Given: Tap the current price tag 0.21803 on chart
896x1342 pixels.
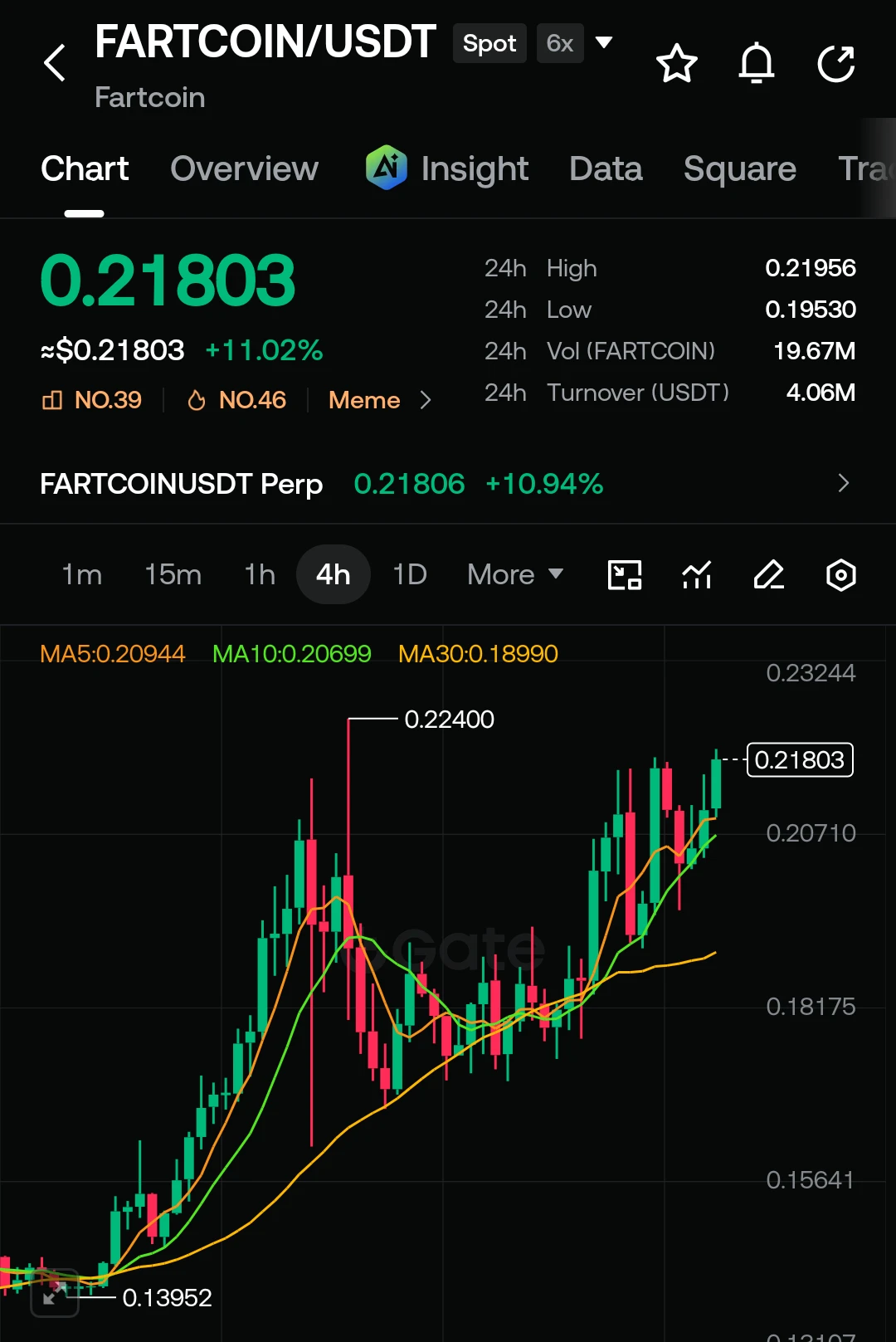Looking at the screenshot, I should coord(800,759).
